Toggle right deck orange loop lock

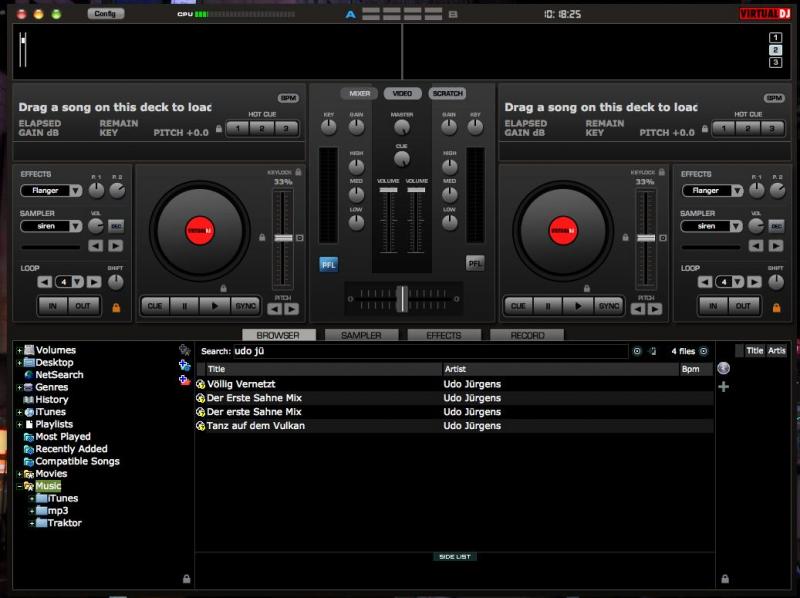(777, 307)
